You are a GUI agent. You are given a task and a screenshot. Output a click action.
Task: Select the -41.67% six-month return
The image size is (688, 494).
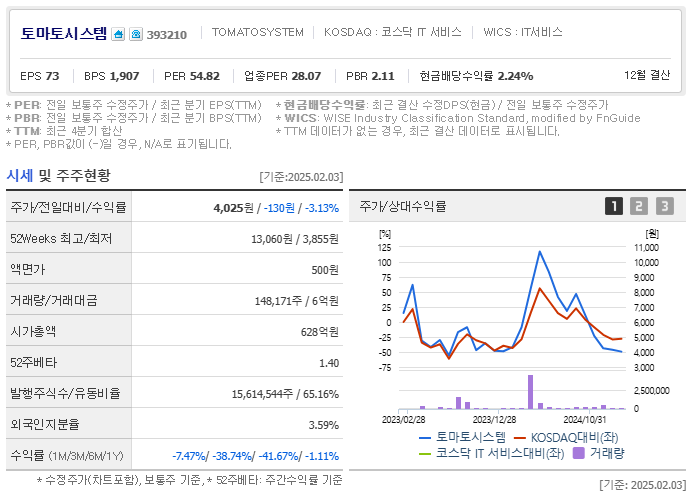click(x=278, y=456)
